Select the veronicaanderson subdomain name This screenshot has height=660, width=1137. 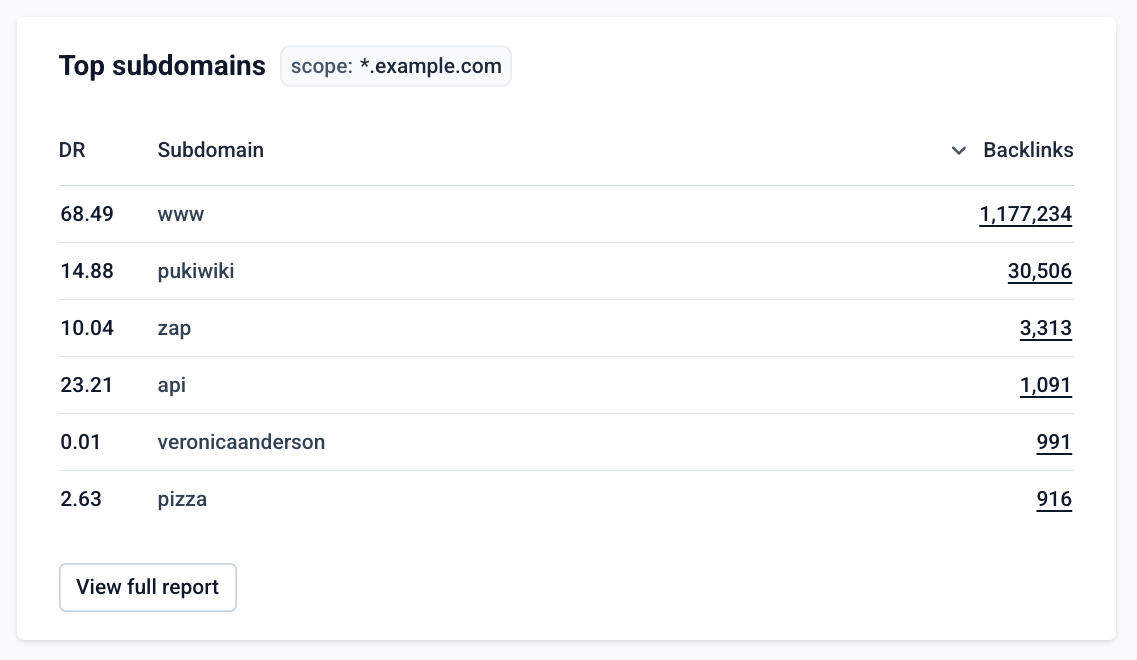click(241, 442)
